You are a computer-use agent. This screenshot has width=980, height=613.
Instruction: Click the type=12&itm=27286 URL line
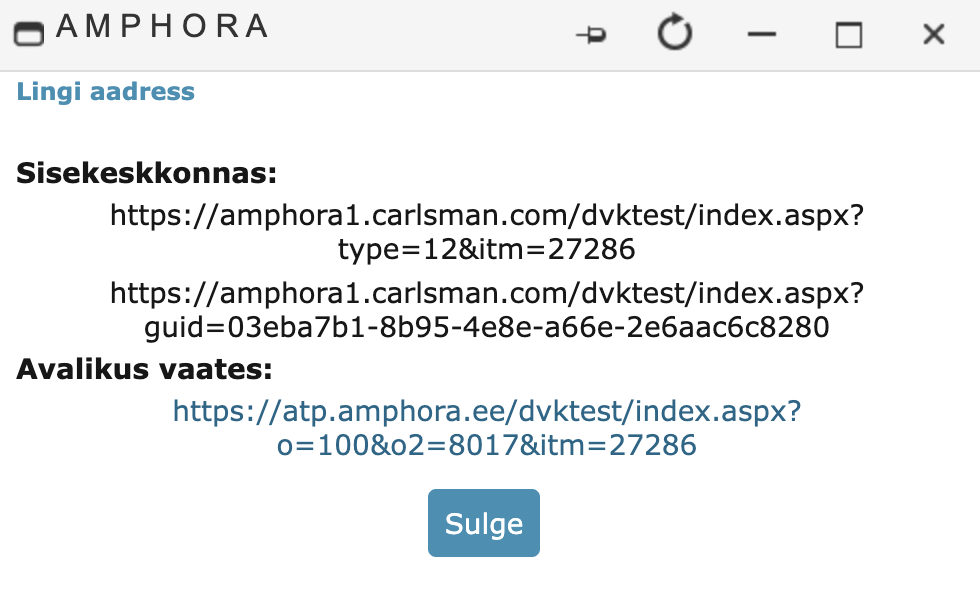486,250
